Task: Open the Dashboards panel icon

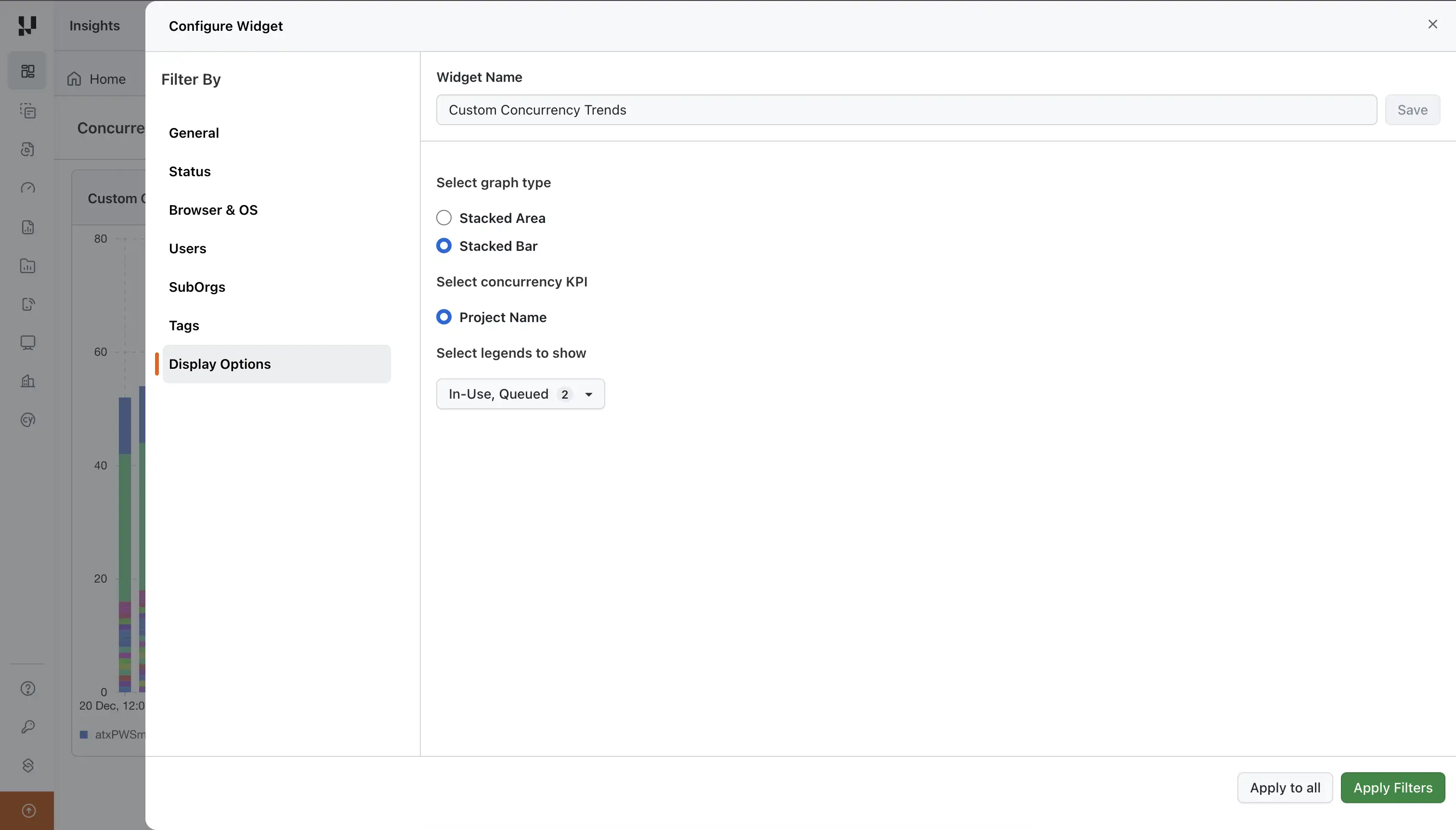Action: 27,71
